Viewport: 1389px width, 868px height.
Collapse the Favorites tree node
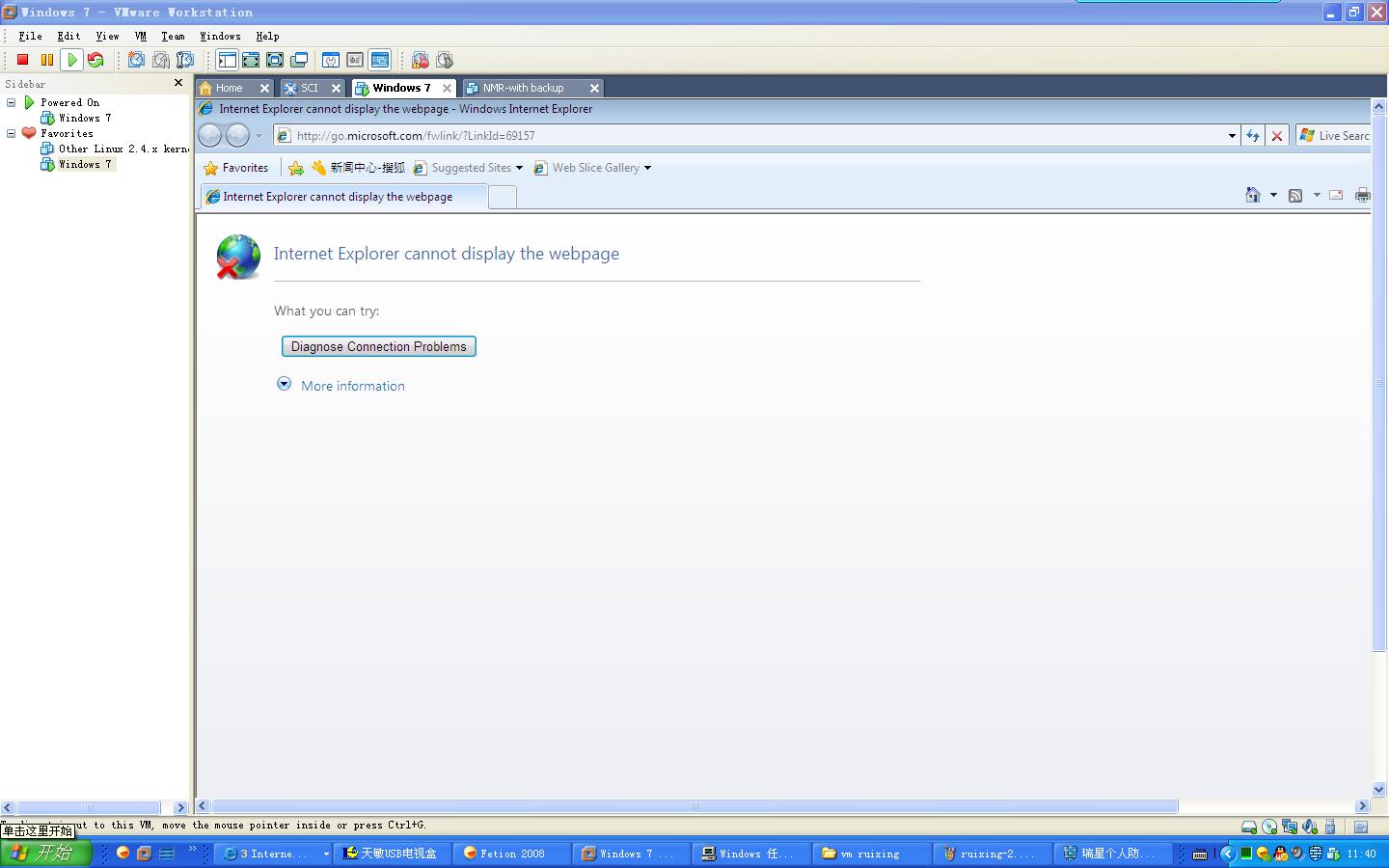[12, 133]
